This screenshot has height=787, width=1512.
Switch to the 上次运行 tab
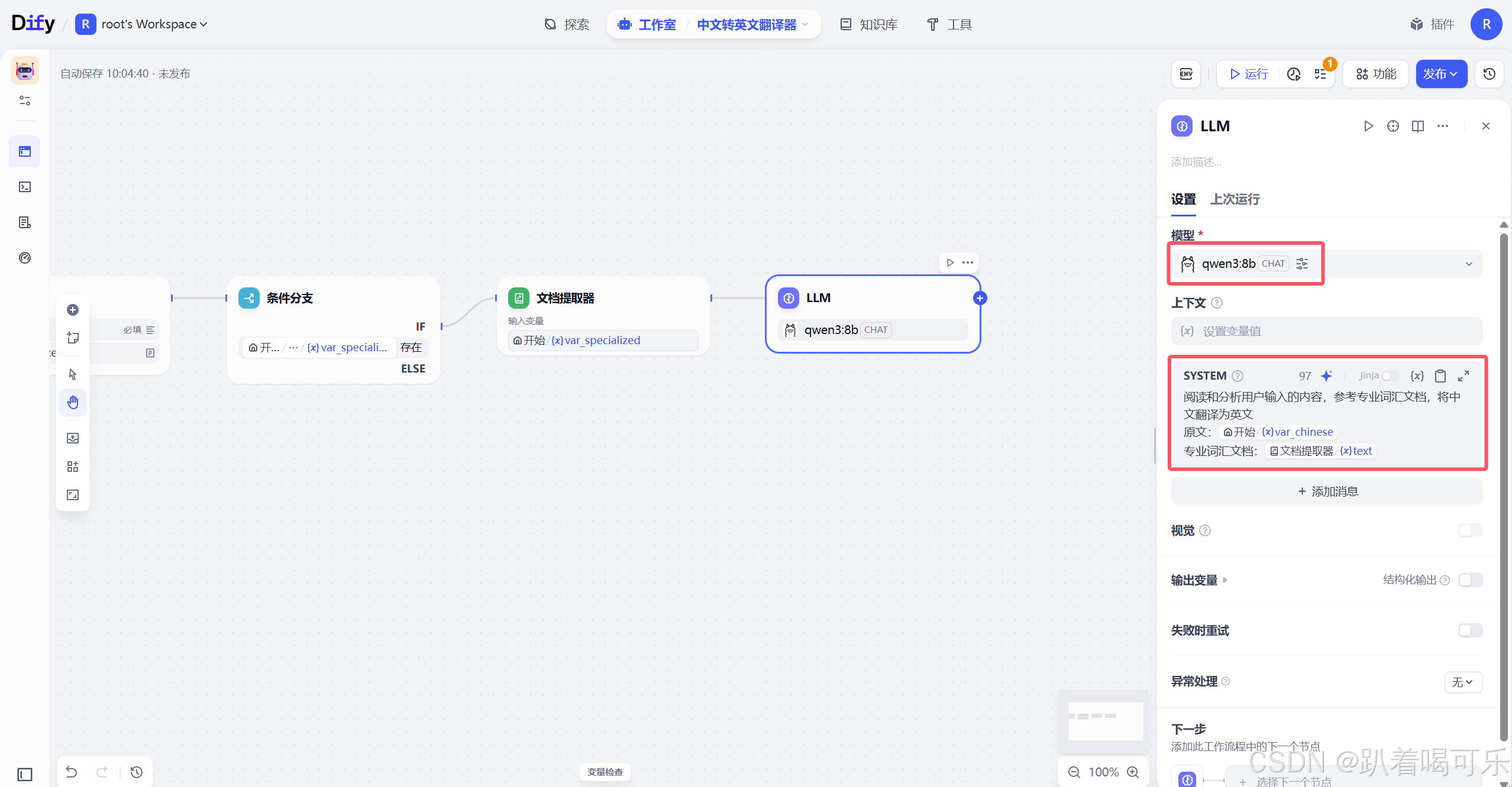pos(1235,199)
